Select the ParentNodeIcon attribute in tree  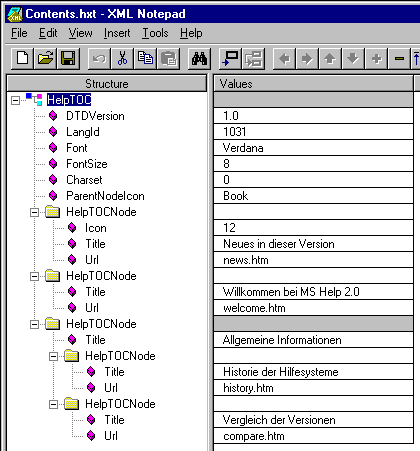[x=105, y=196]
